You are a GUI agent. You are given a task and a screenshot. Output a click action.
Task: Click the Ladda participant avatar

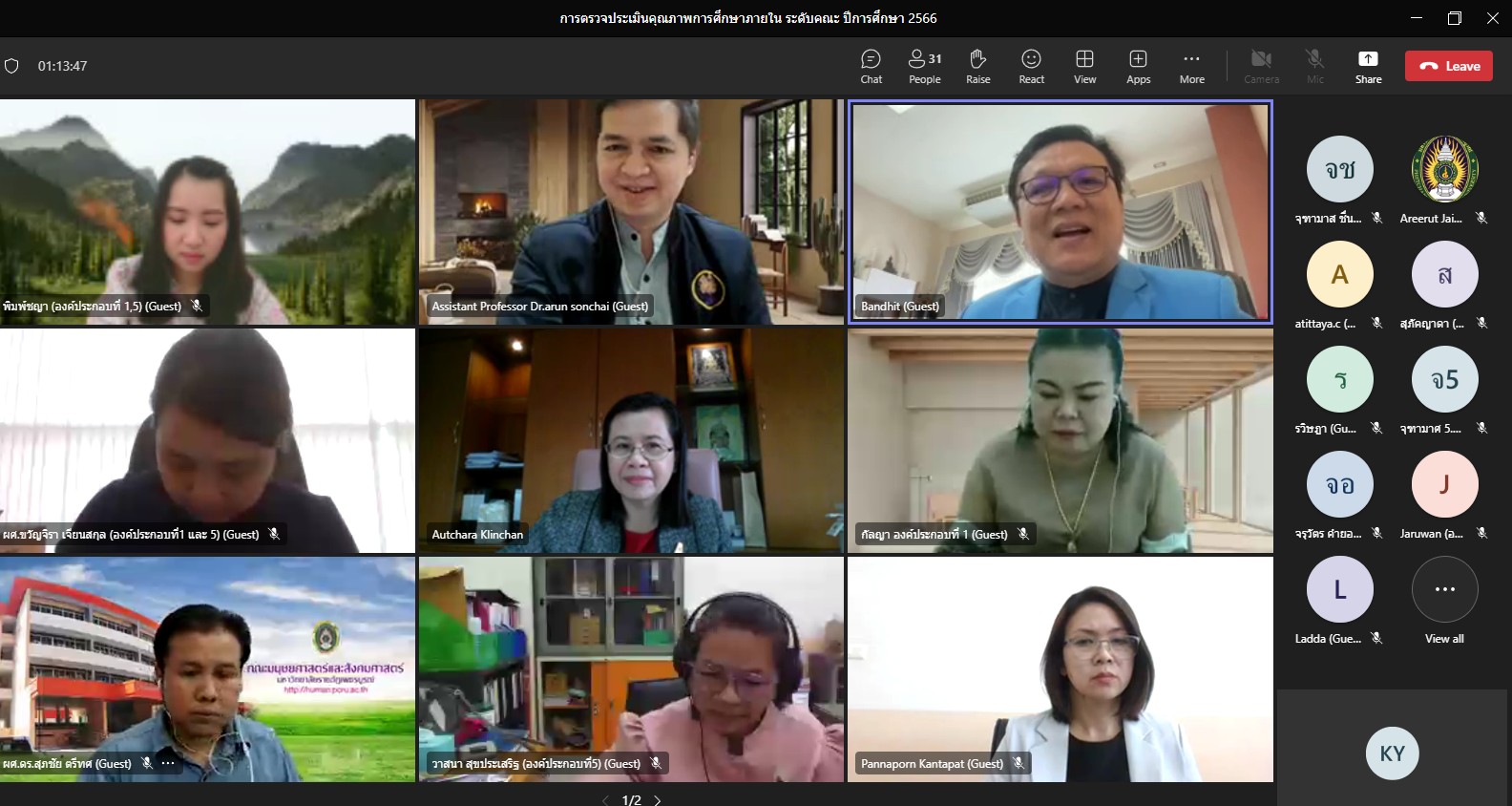(x=1339, y=590)
